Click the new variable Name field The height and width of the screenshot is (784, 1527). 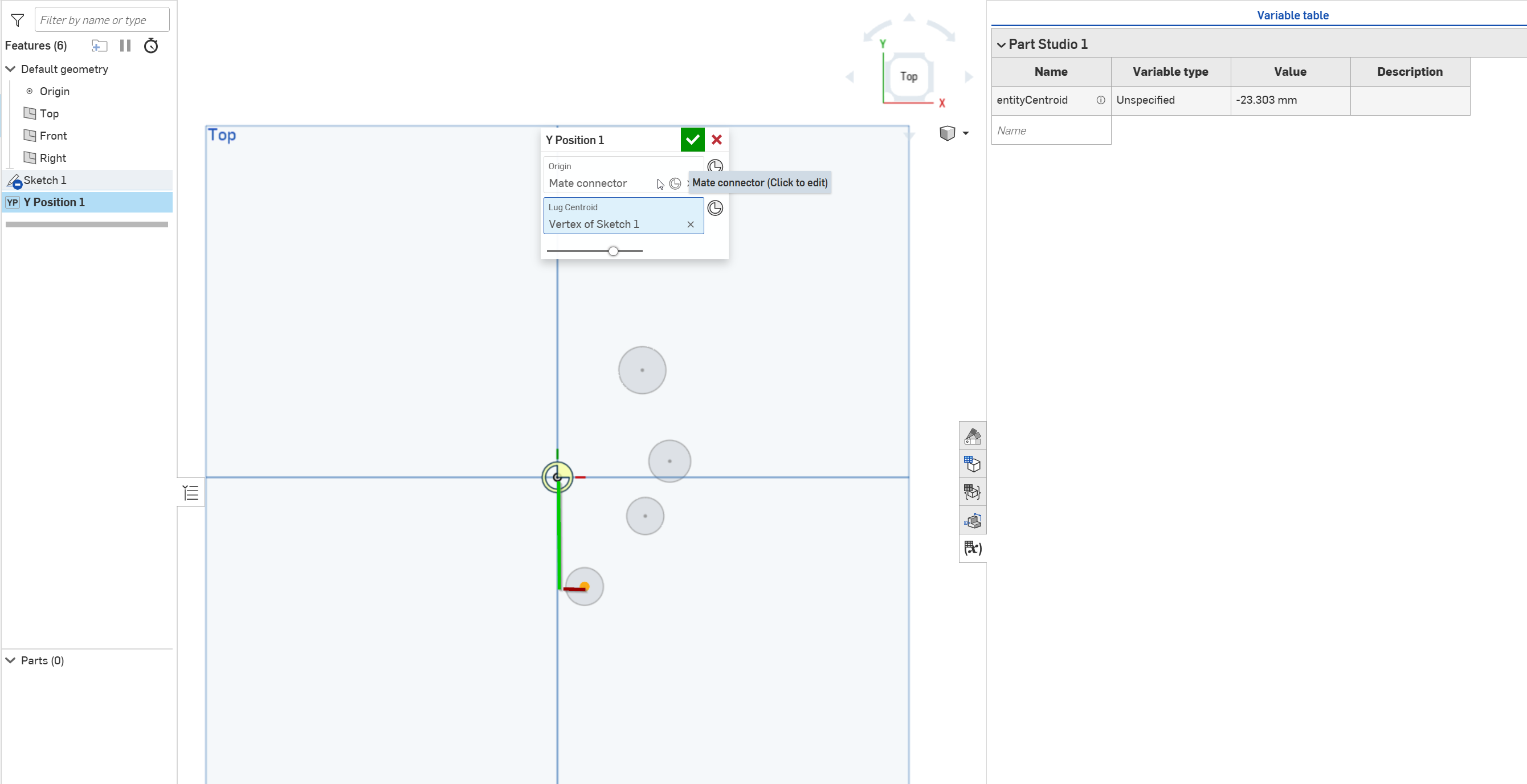point(1051,130)
